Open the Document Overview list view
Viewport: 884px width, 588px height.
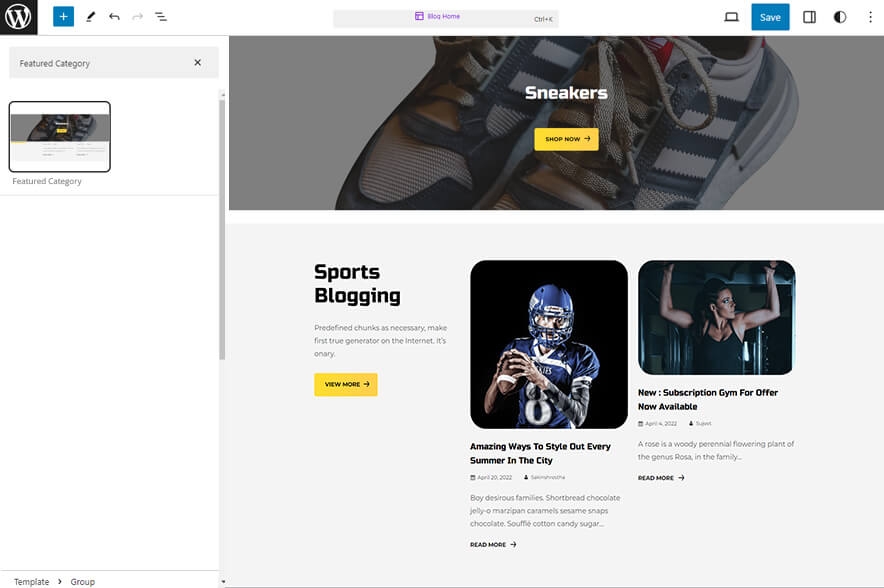point(161,16)
